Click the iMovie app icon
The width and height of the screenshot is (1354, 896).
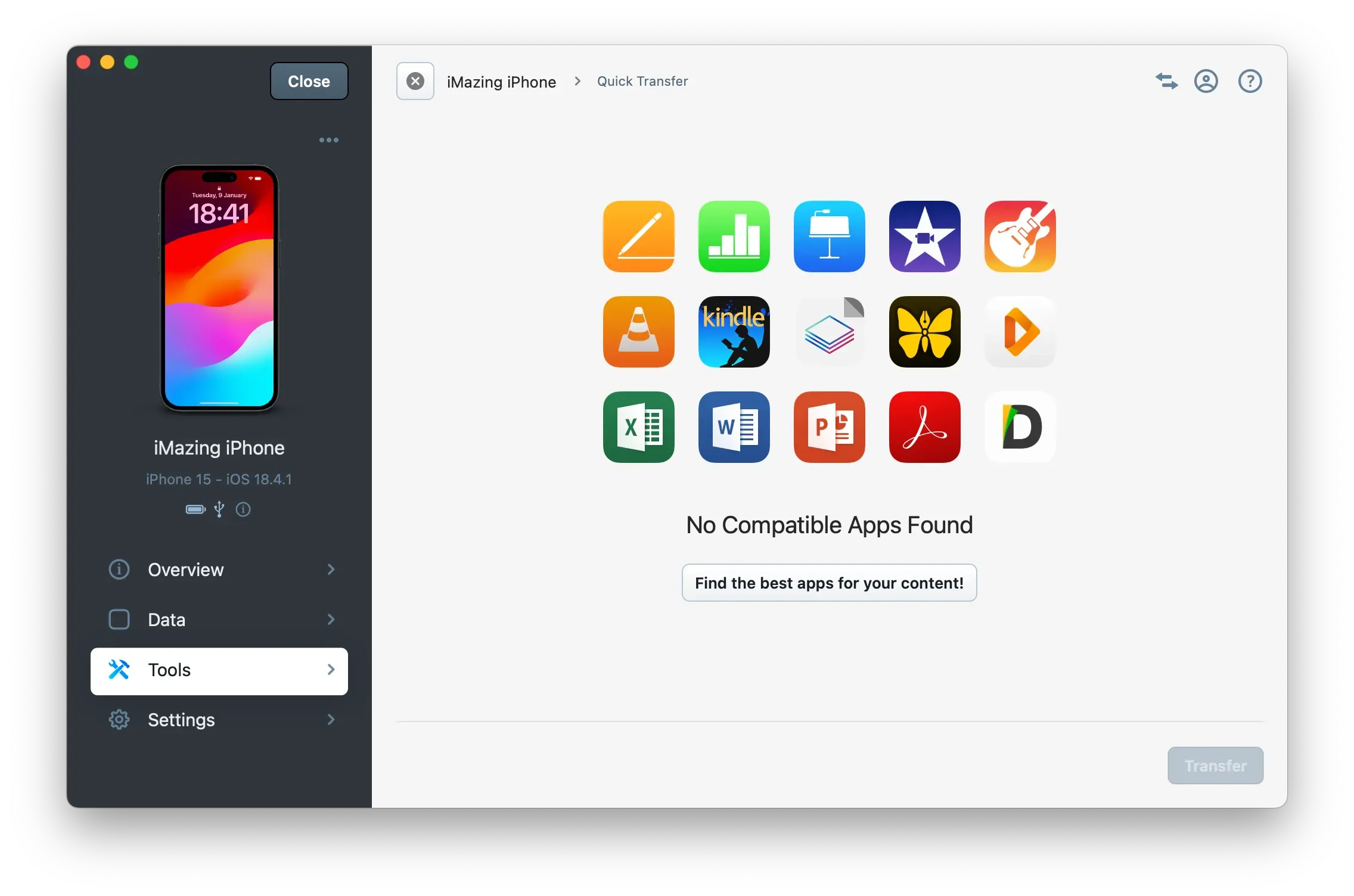coord(924,237)
